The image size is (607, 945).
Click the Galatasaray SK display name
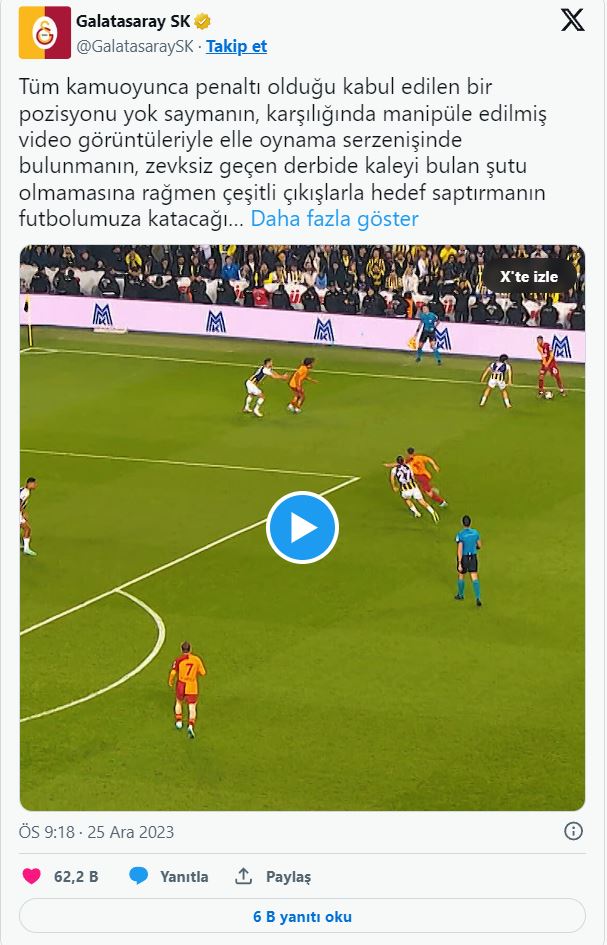(x=133, y=21)
